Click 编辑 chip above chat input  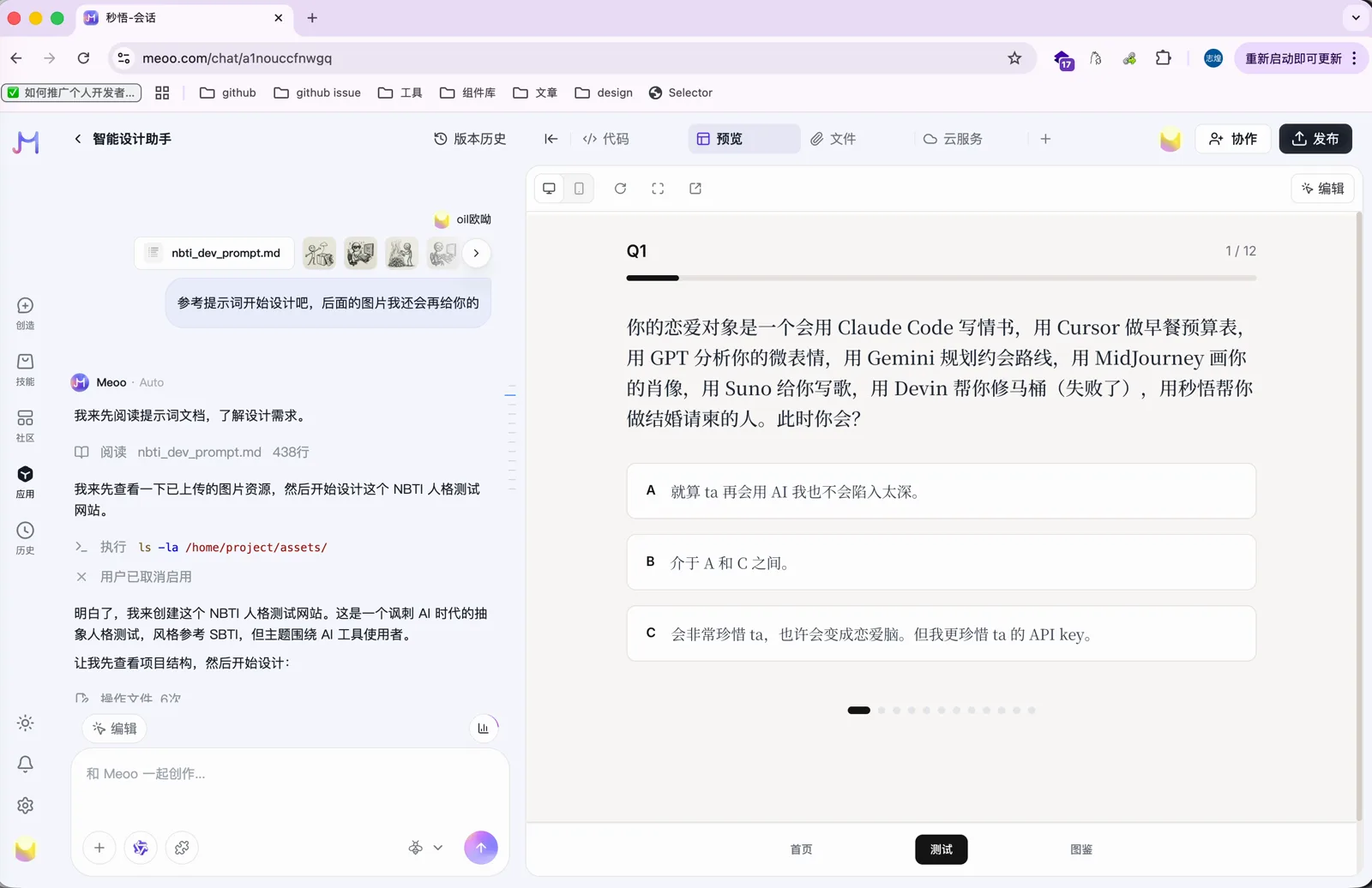pyautogui.click(x=115, y=729)
